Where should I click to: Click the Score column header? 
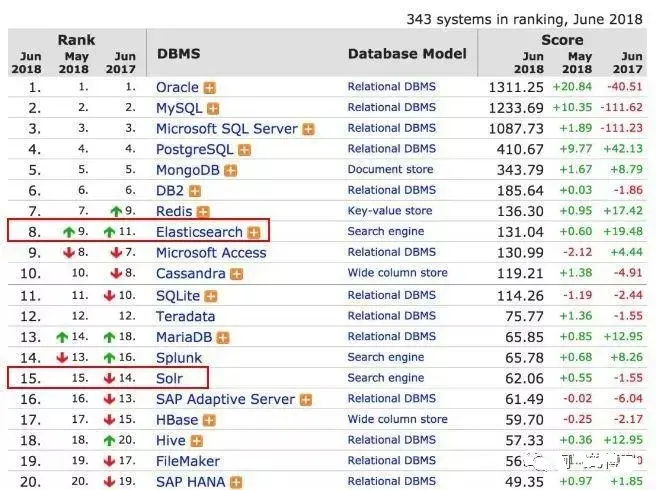click(x=562, y=40)
